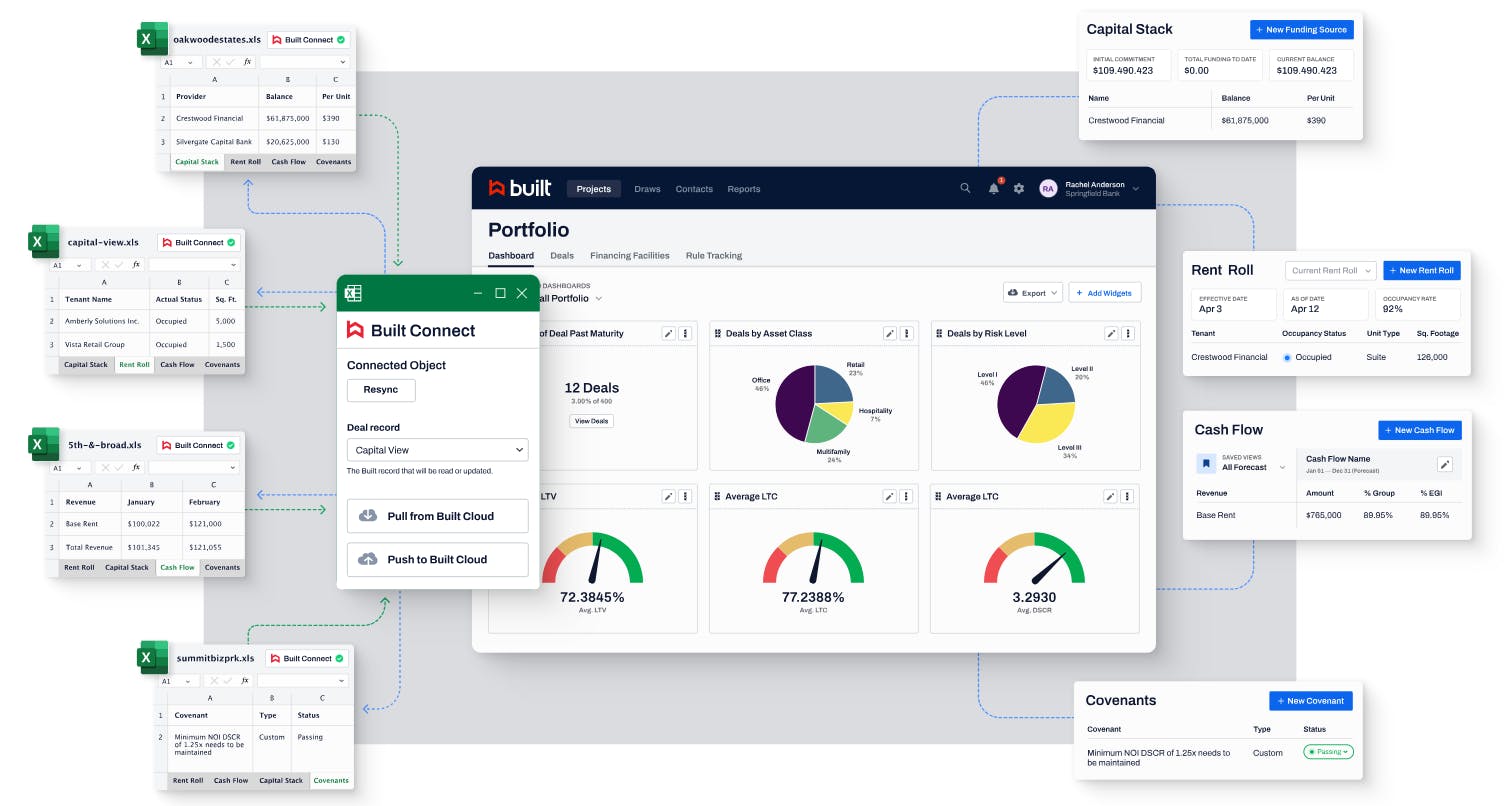The image size is (1507, 806).
Task: Open options menu on the 72.3845% LTV widget
Action: pos(685,496)
